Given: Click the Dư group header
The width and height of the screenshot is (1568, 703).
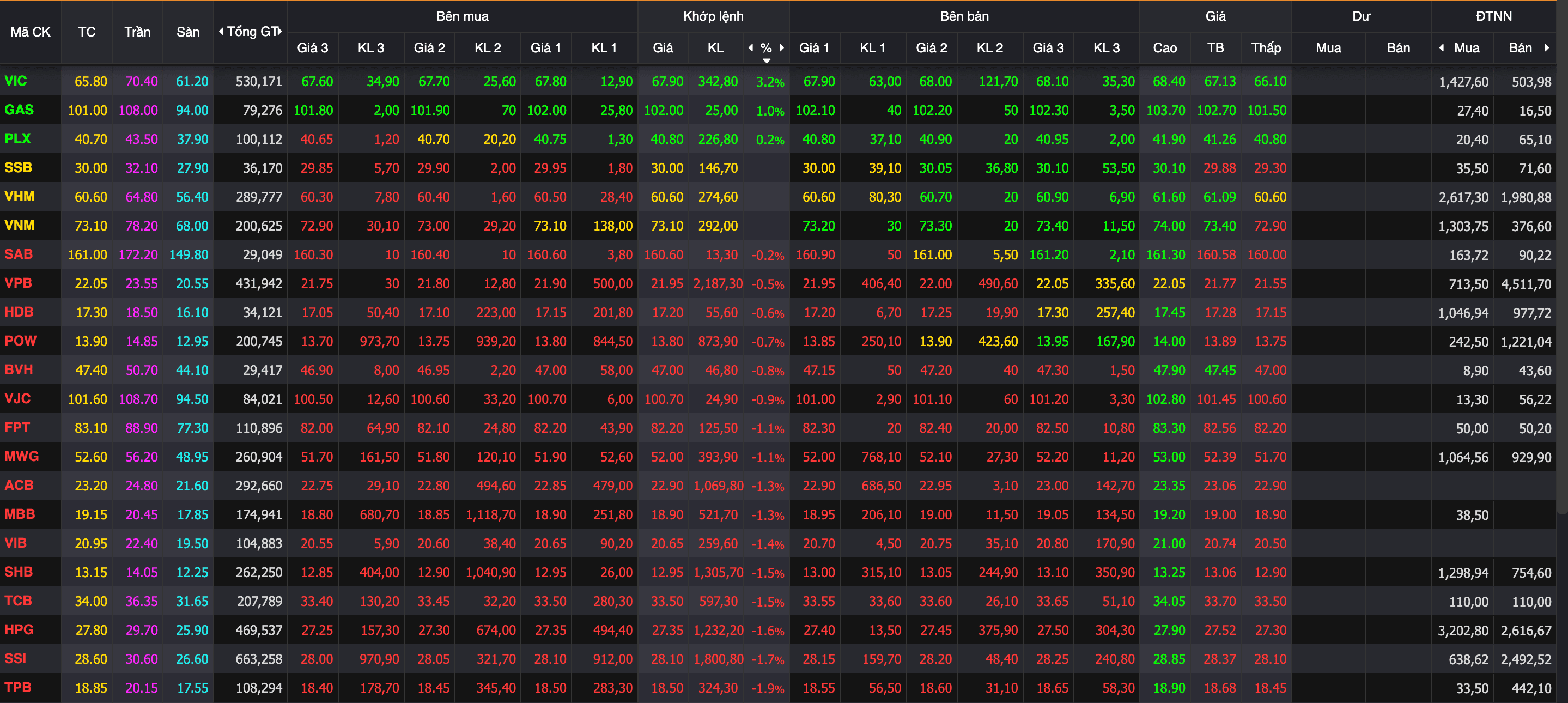Looking at the screenshot, I should [x=1361, y=16].
